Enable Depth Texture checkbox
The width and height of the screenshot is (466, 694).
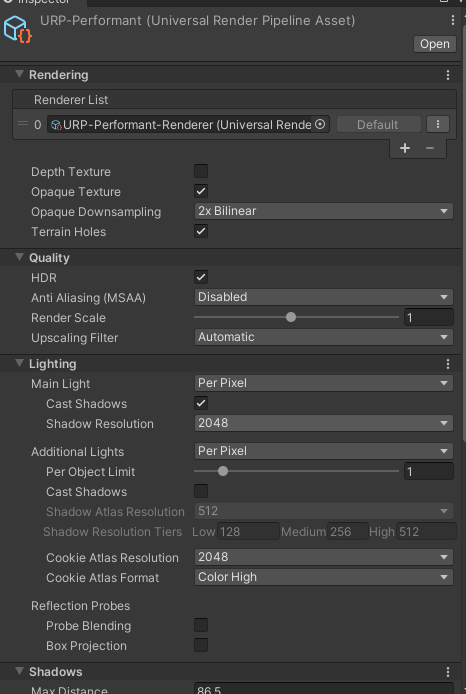pos(201,171)
